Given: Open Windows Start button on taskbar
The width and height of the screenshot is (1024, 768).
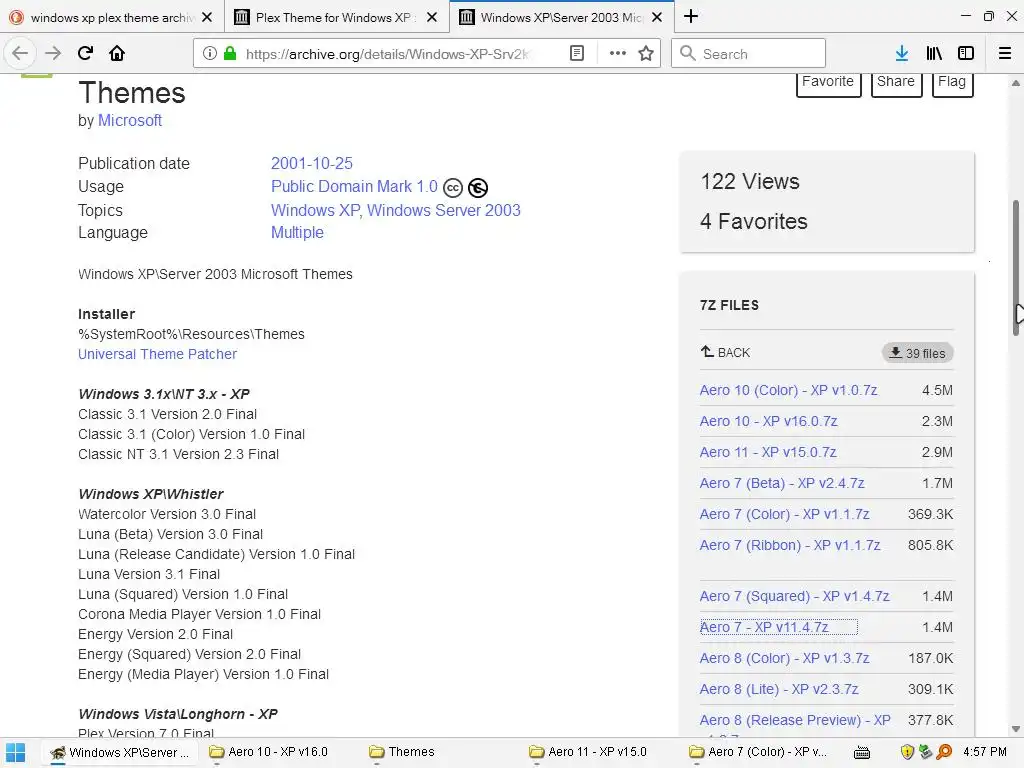Looking at the screenshot, I should pos(16,752).
